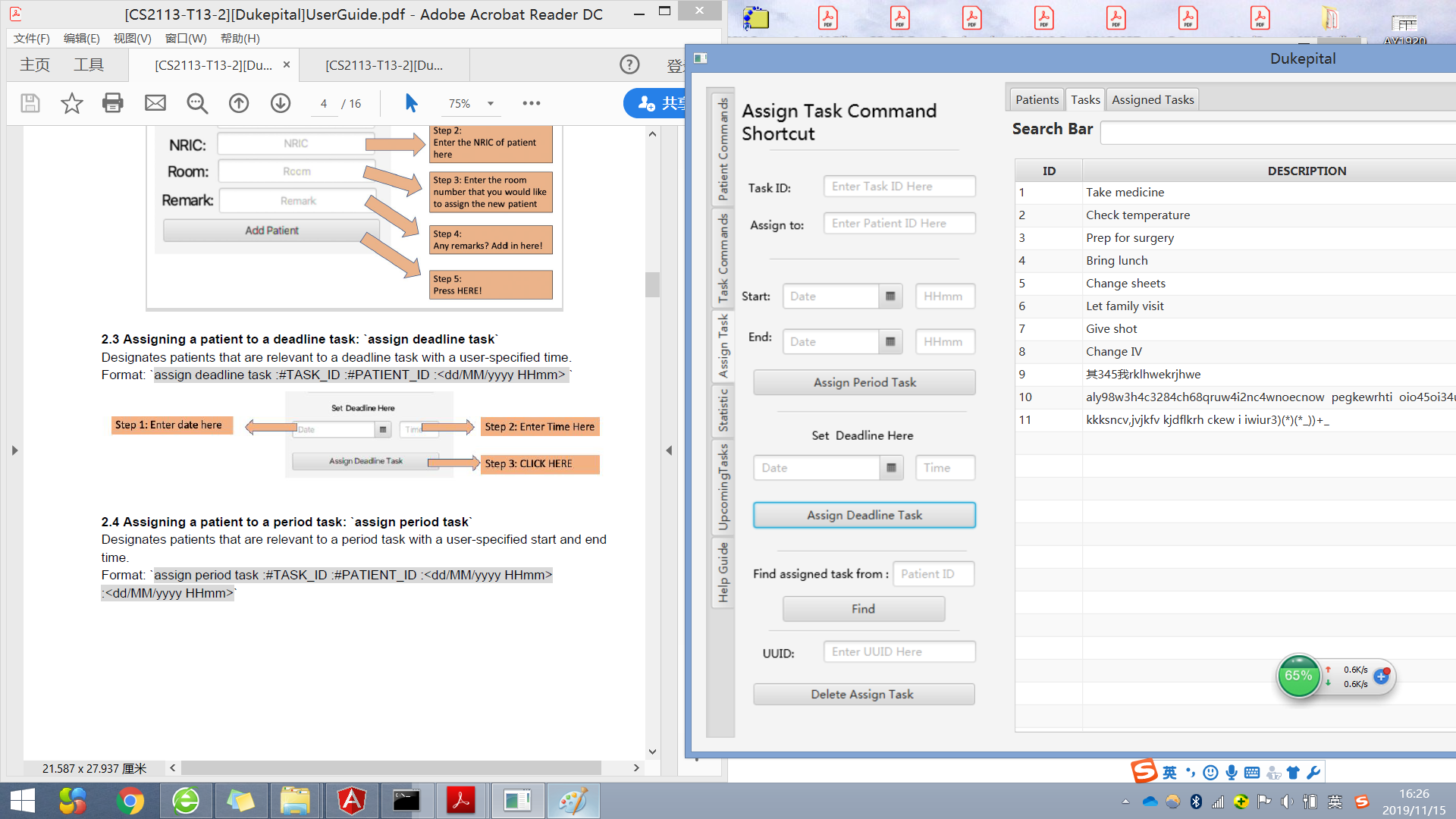The height and width of the screenshot is (819, 1456).
Task: Click the print icon
Action: [x=113, y=103]
